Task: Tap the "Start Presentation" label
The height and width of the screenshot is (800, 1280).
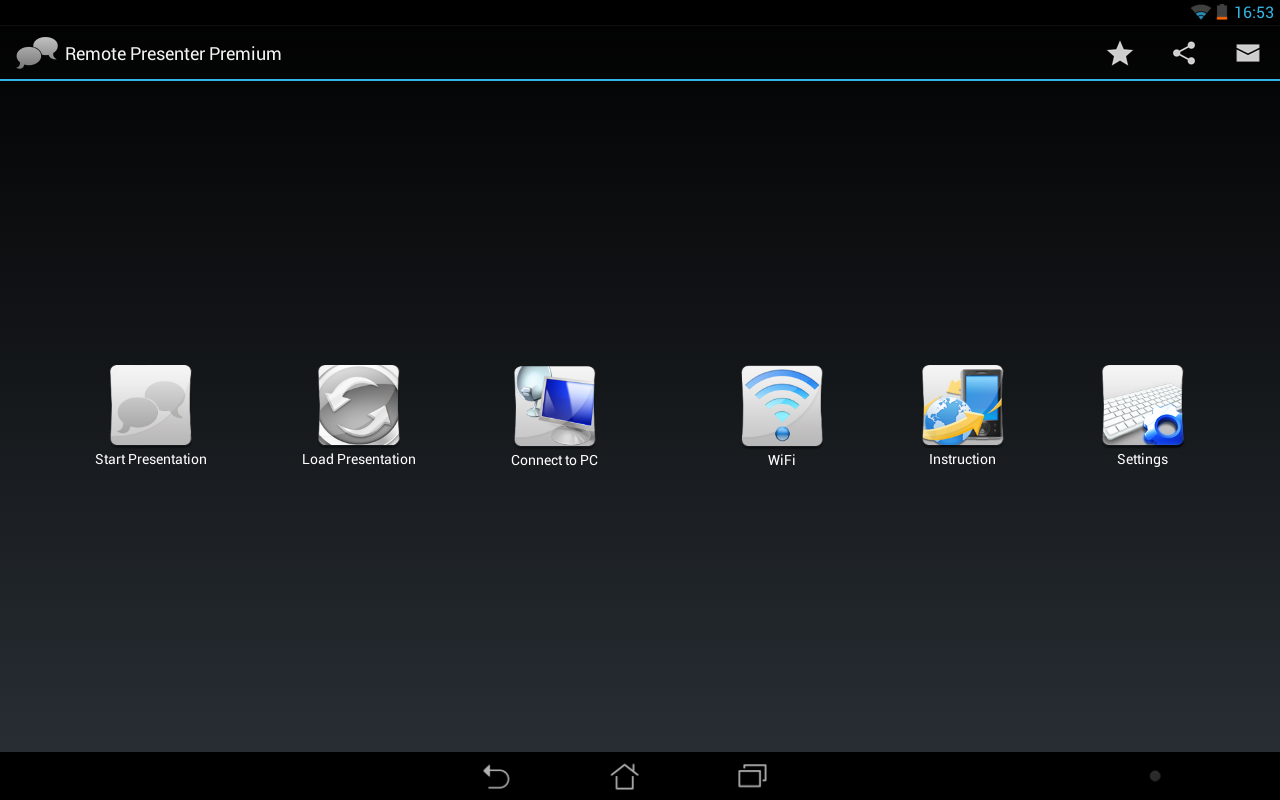Action: tap(151, 460)
